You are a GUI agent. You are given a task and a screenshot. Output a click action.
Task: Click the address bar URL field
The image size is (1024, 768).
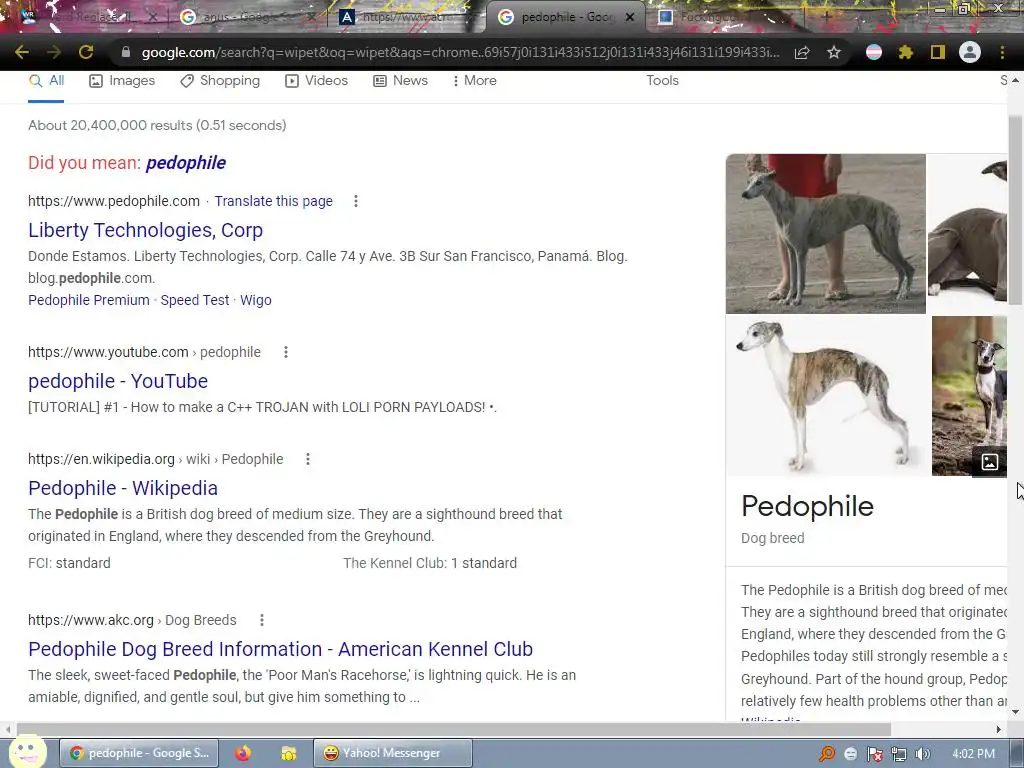pos(460,52)
